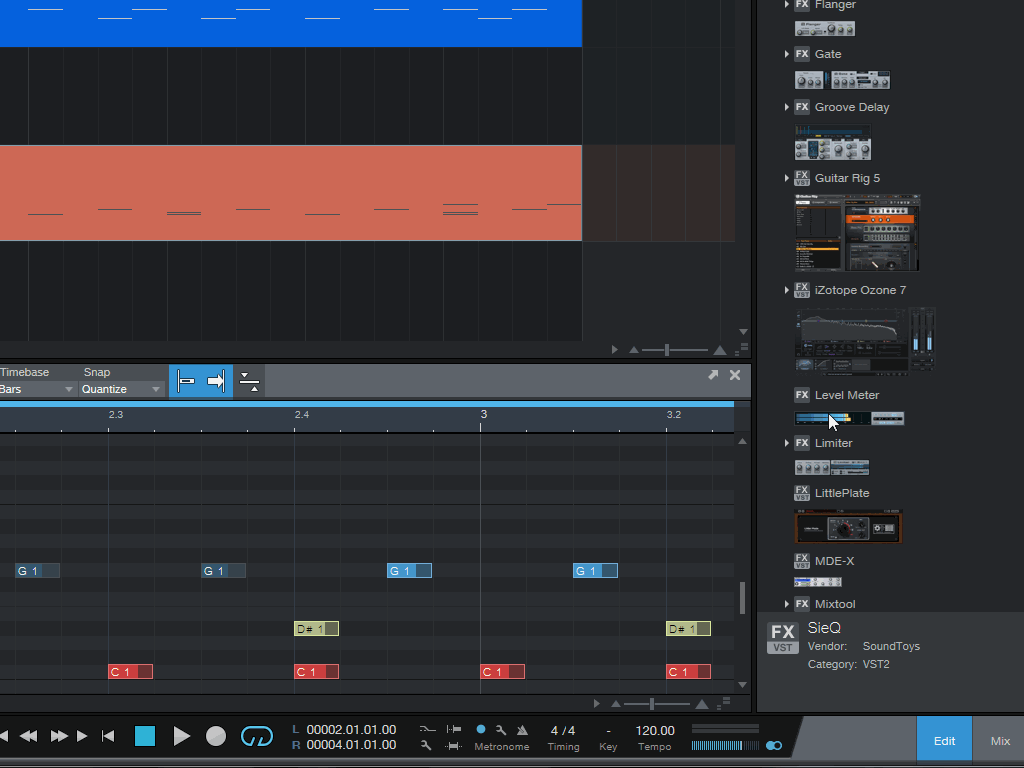The image size is (1024, 768).
Task: Expand the Limiter effect presets
Action: 786,443
